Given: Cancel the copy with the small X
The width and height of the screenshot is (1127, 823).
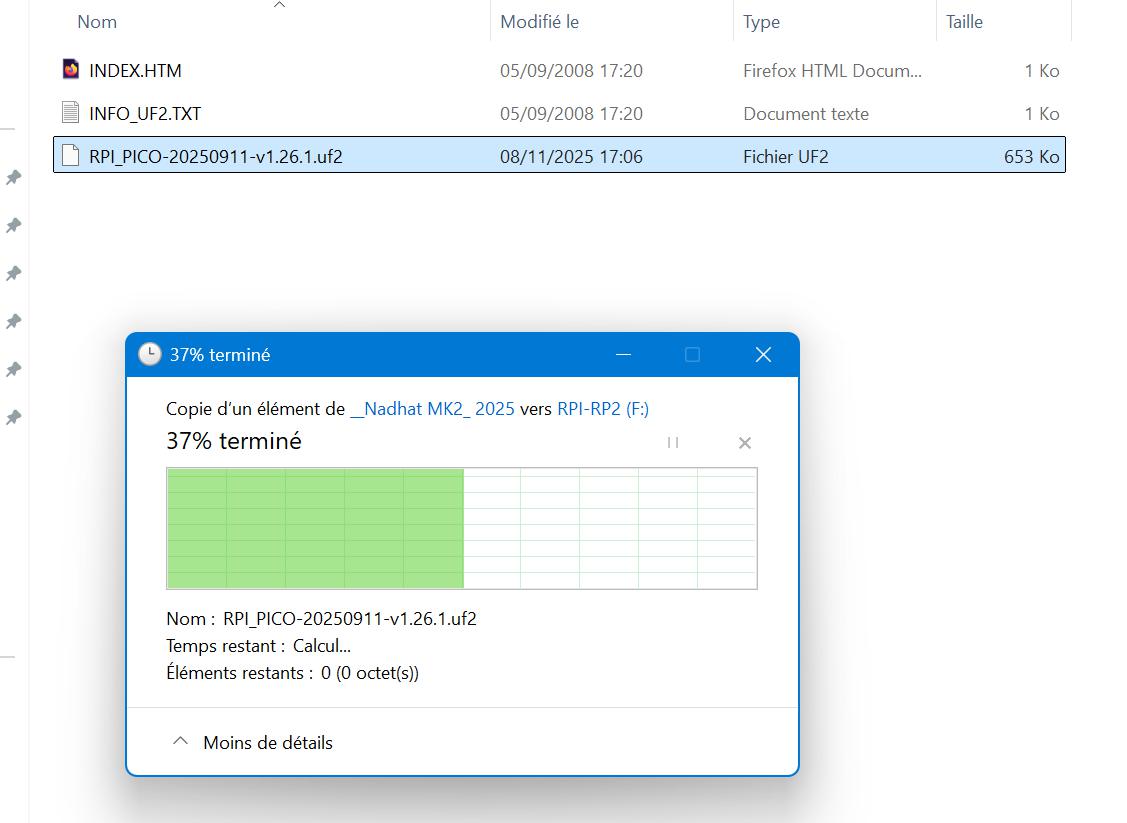Looking at the screenshot, I should (744, 443).
